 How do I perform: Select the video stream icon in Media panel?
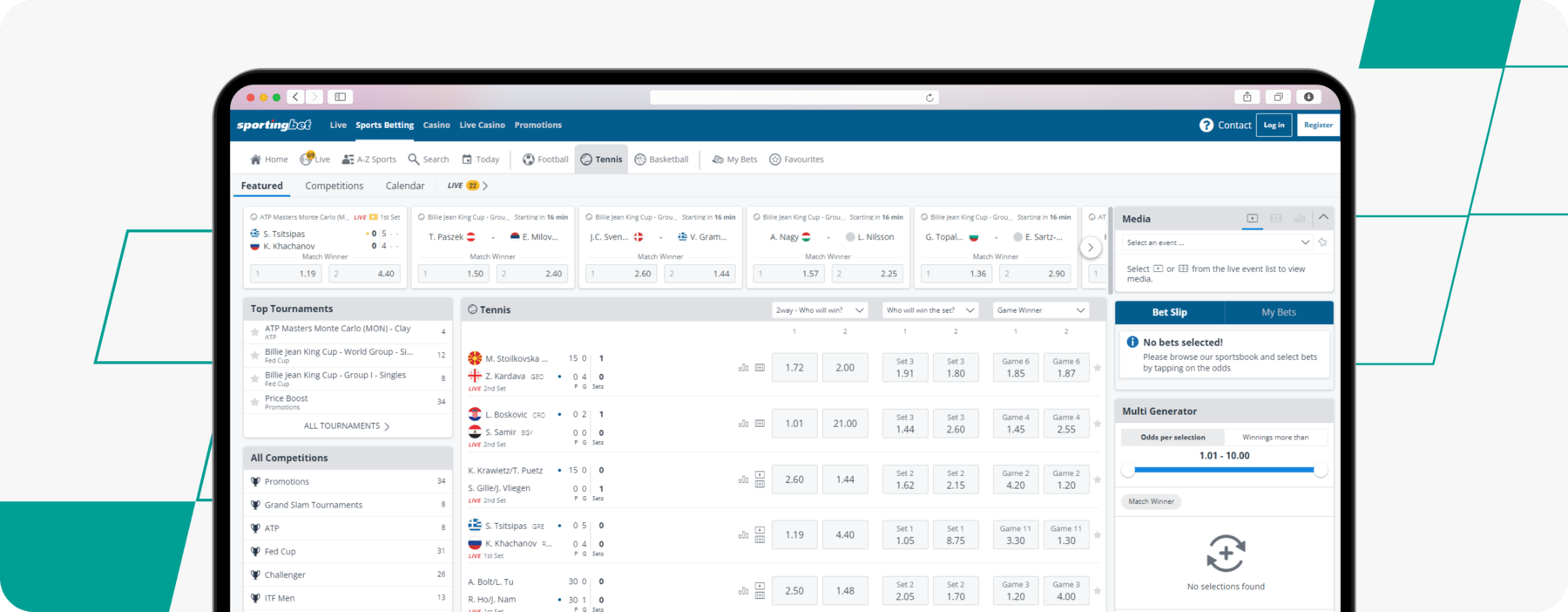click(x=1252, y=218)
